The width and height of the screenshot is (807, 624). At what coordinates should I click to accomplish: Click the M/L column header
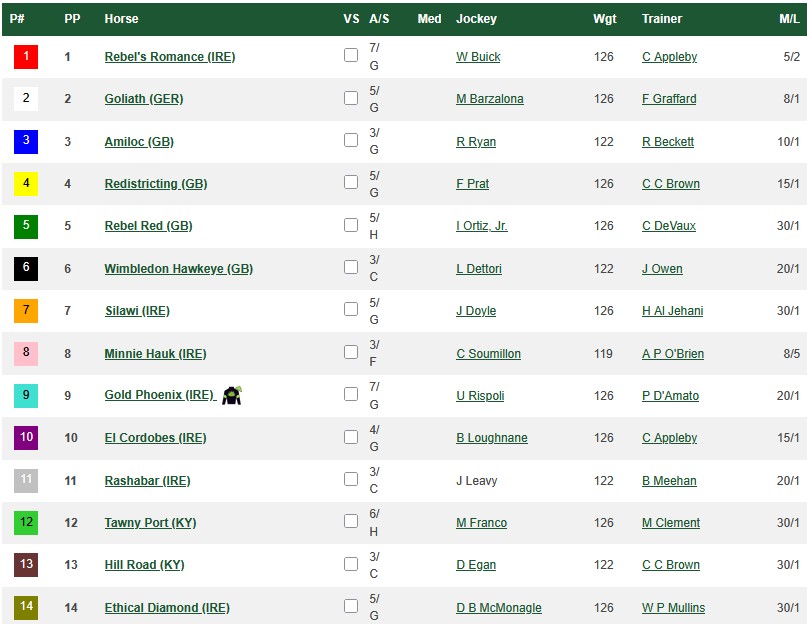789,19
